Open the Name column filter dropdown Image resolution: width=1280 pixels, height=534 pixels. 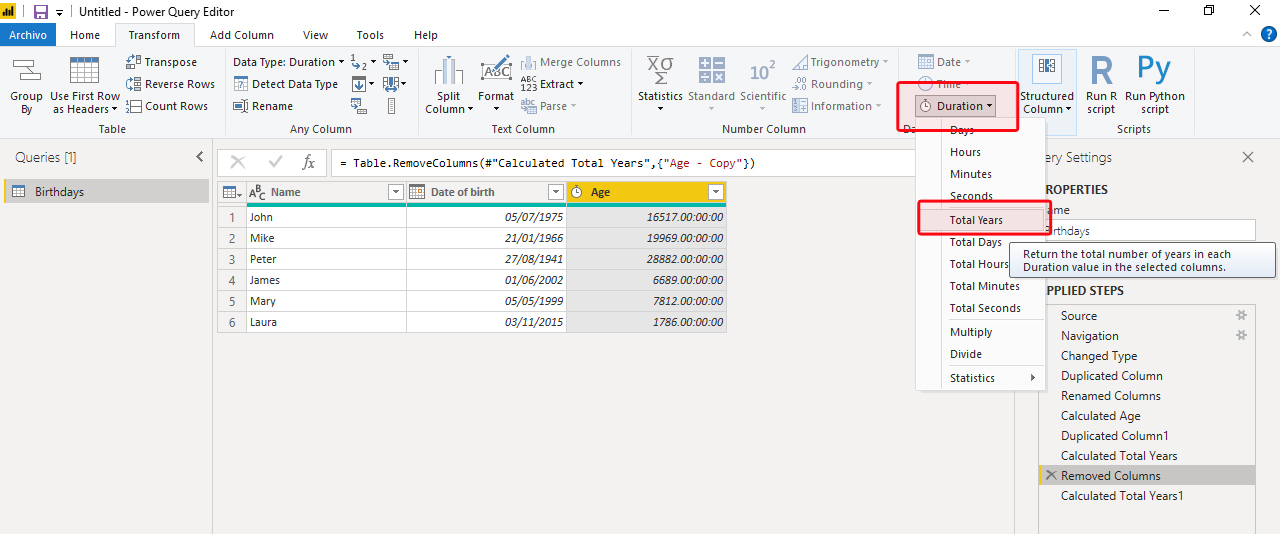click(x=395, y=192)
